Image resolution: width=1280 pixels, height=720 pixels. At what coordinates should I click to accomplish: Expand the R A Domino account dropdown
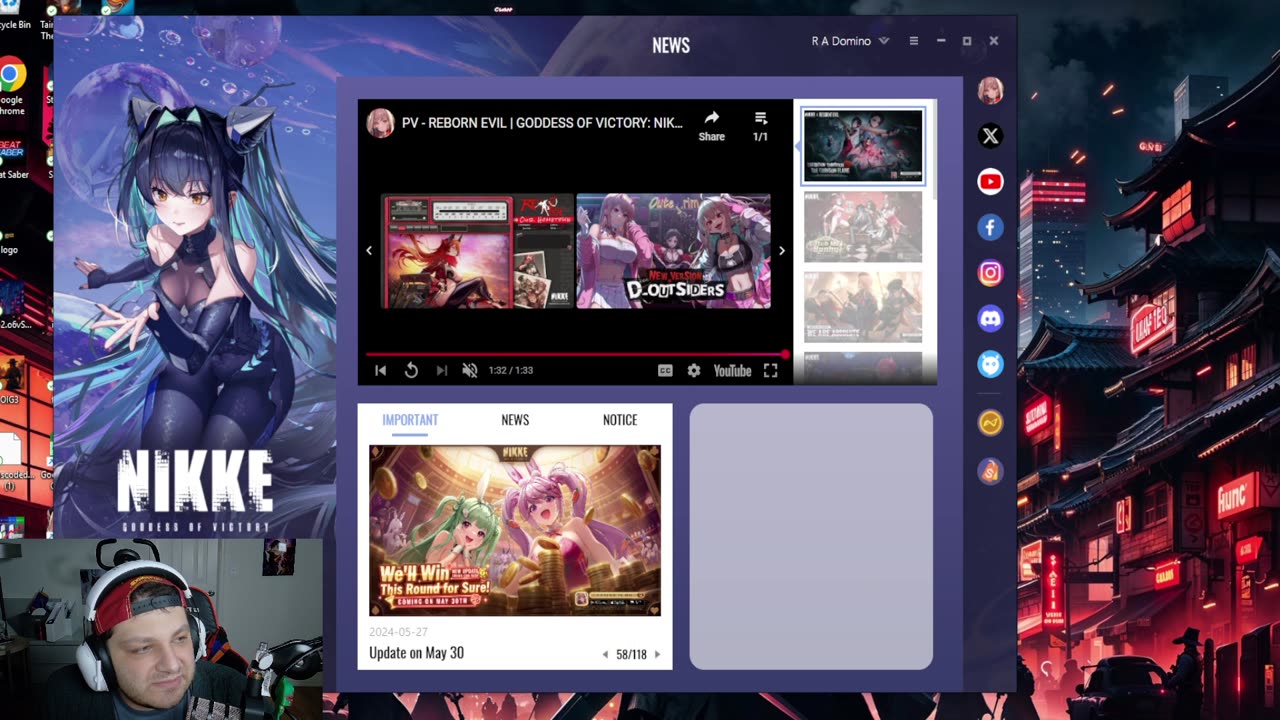tap(882, 41)
